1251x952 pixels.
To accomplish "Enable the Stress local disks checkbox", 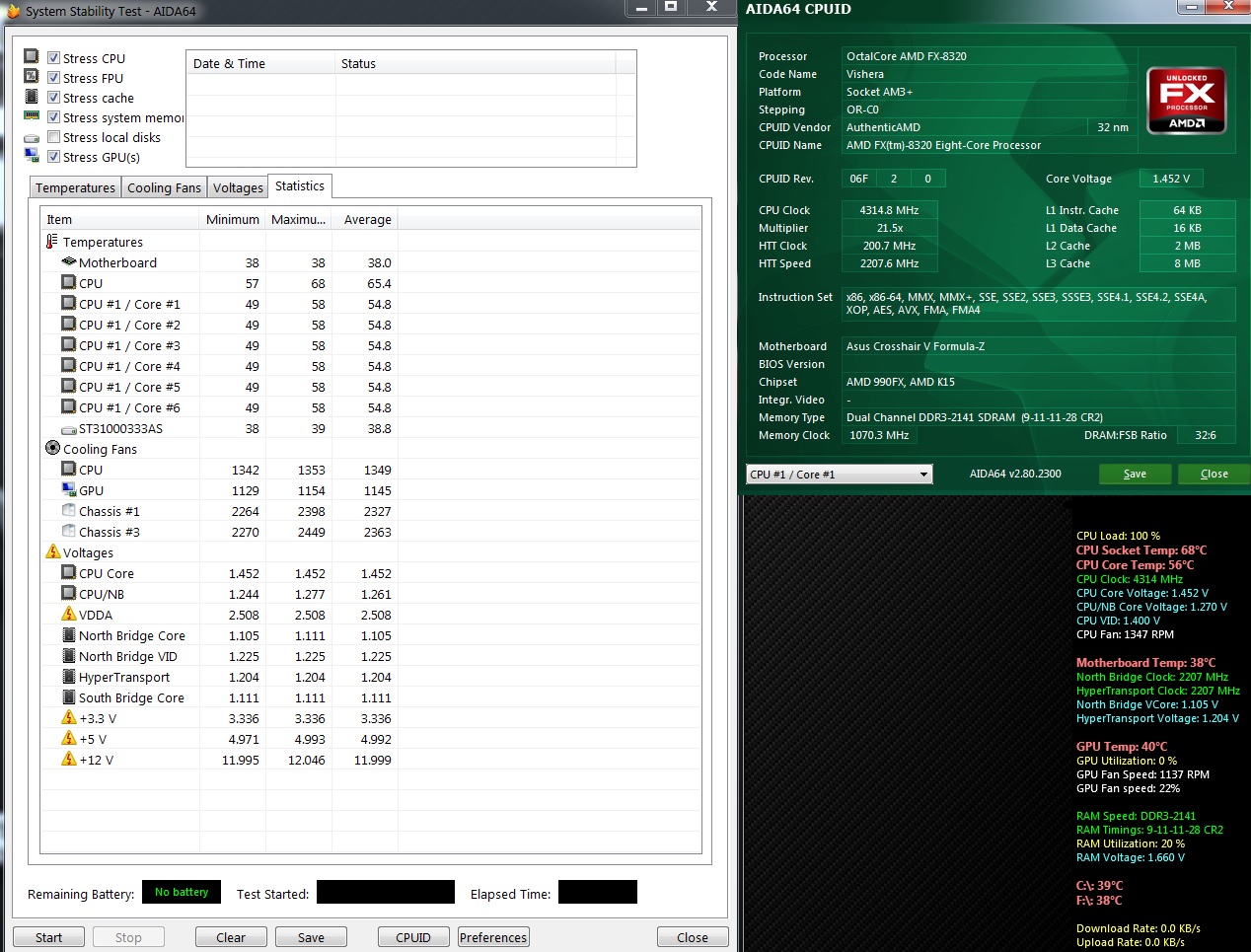I will 54,137.
